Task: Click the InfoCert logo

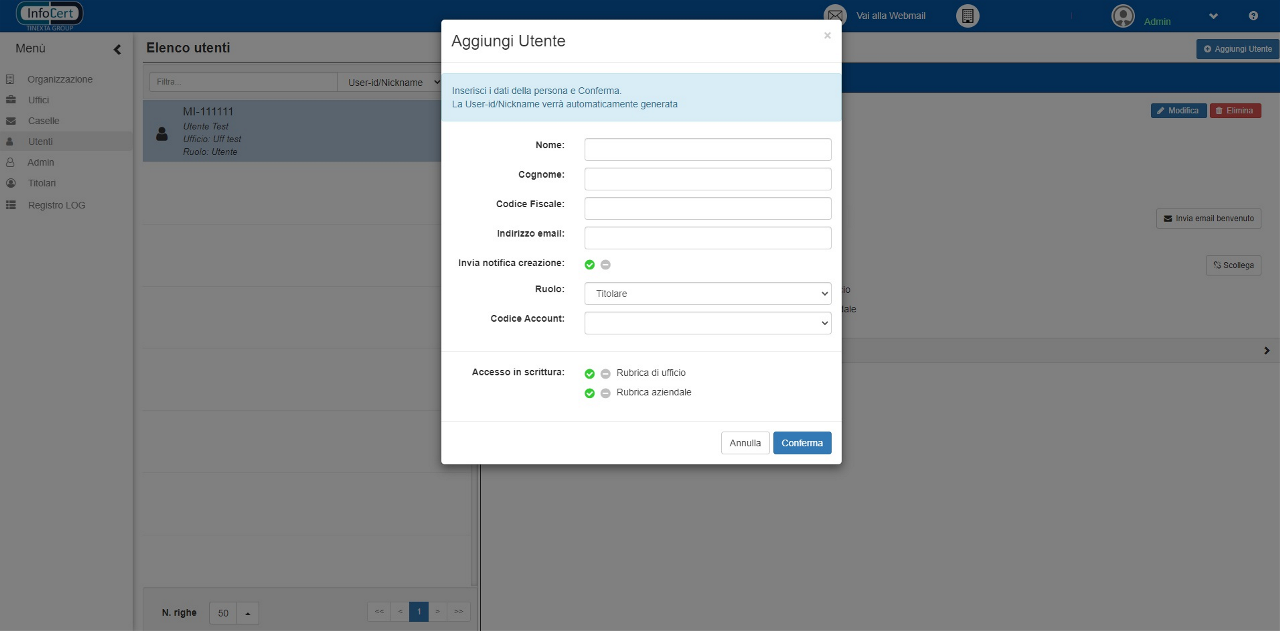Action: (50, 15)
